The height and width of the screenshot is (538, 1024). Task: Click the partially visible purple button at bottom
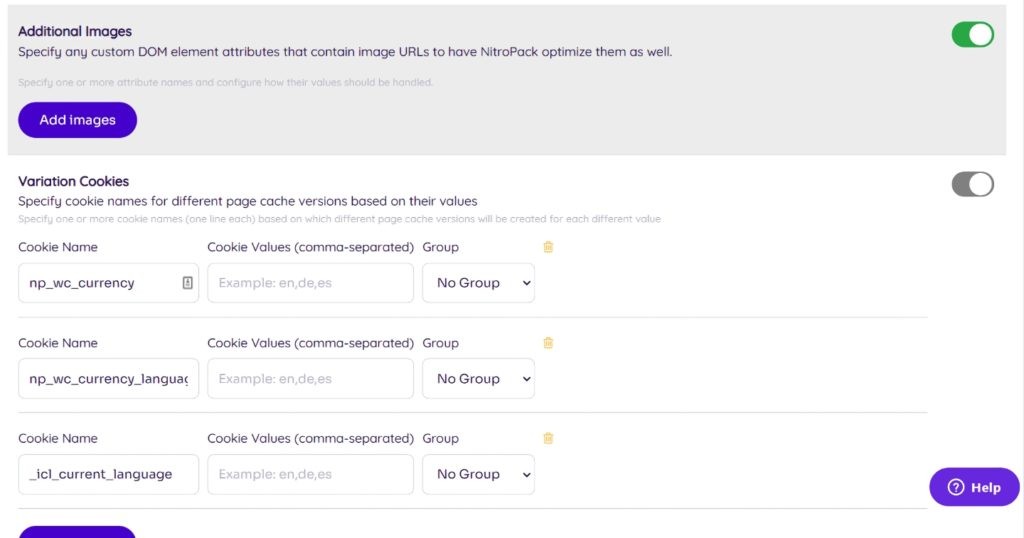77,531
